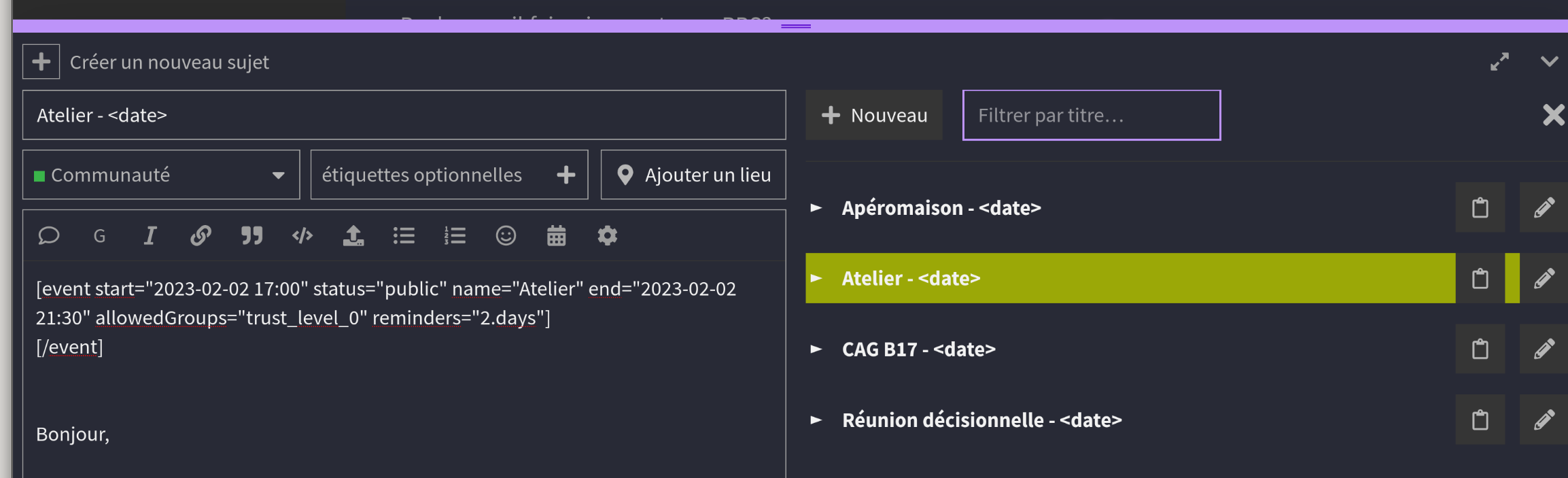This screenshot has width=1568, height=478.
Task: Toggle the bulleted list formatting
Action: 404,236
